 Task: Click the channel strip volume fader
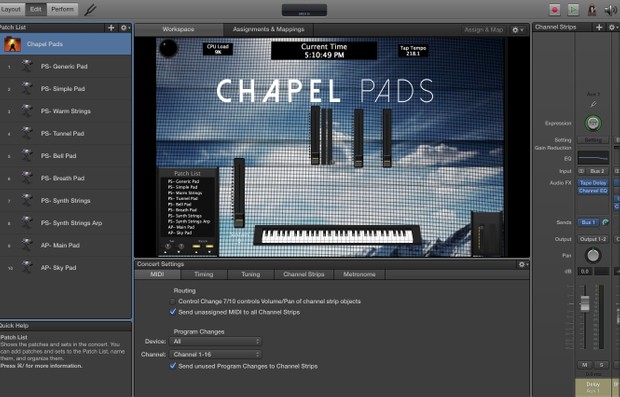coord(584,303)
